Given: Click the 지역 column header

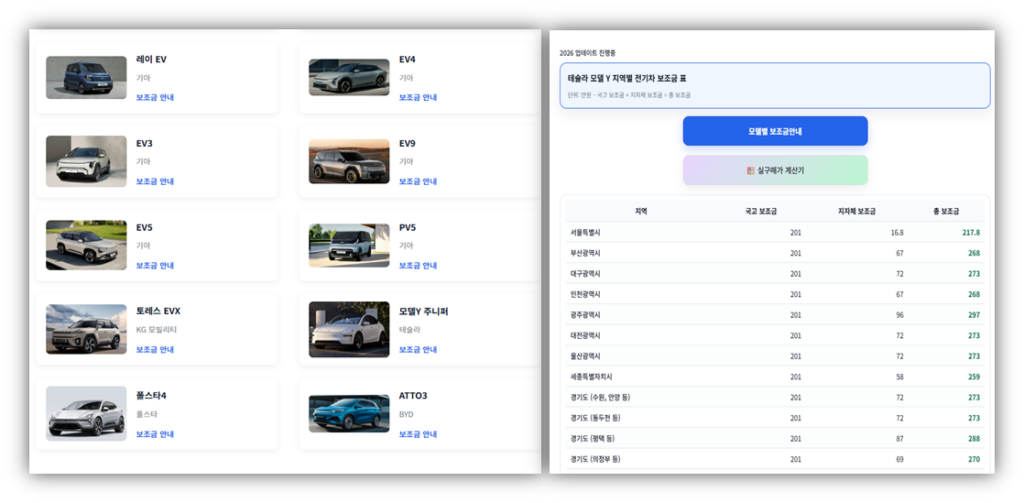Looking at the screenshot, I should 641,211.
